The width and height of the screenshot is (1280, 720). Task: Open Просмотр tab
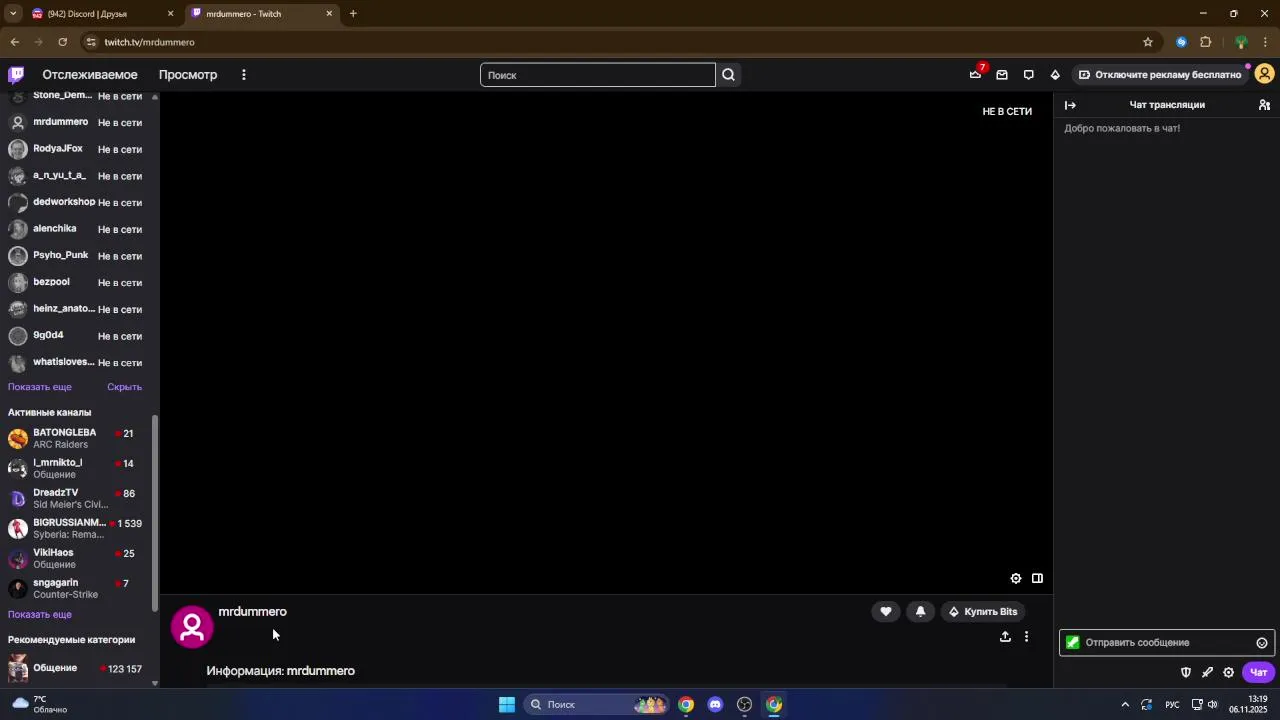(188, 75)
